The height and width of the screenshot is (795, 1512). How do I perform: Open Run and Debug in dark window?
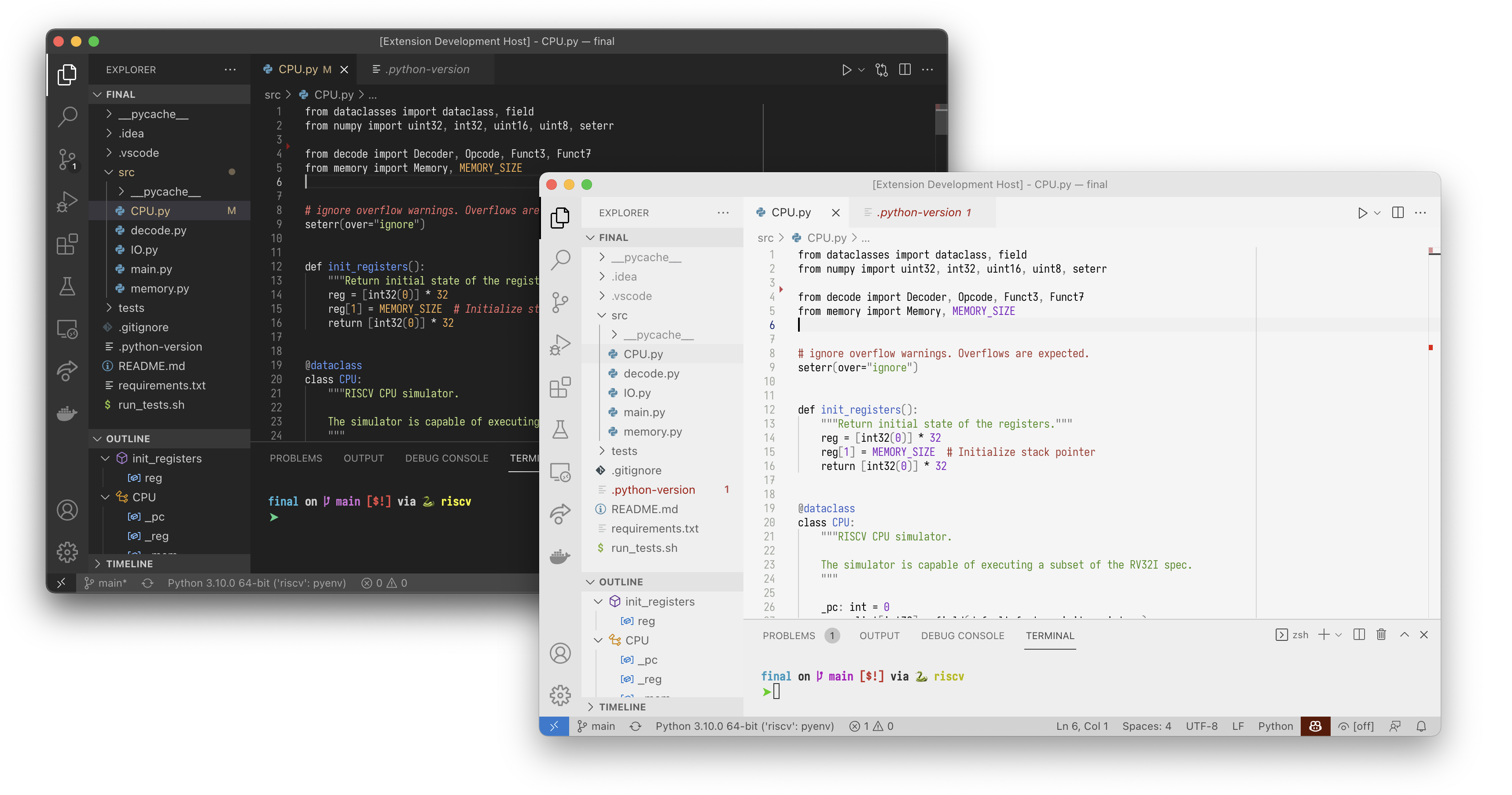click(67, 201)
